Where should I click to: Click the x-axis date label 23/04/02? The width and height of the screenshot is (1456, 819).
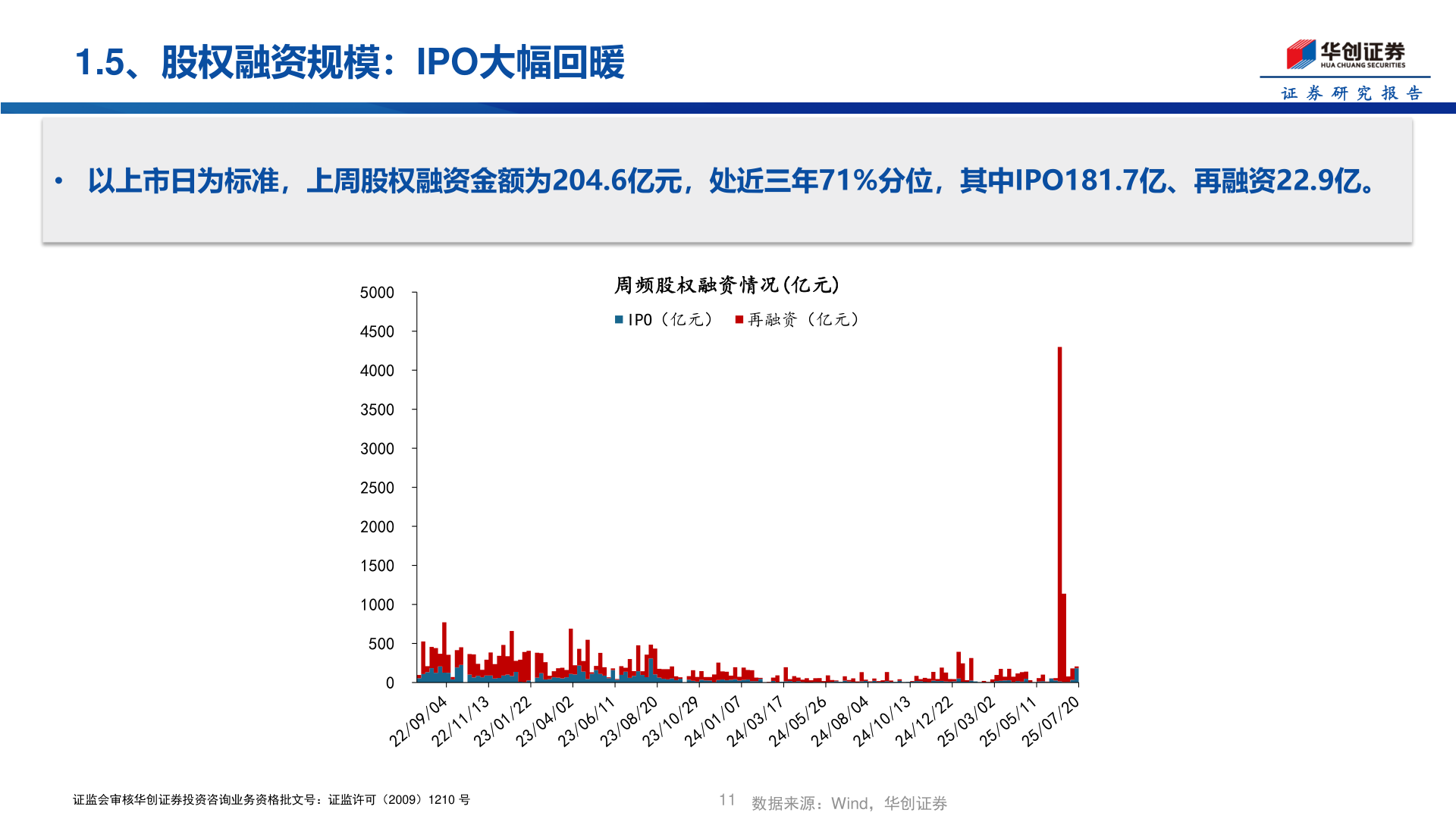pyautogui.click(x=545, y=722)
